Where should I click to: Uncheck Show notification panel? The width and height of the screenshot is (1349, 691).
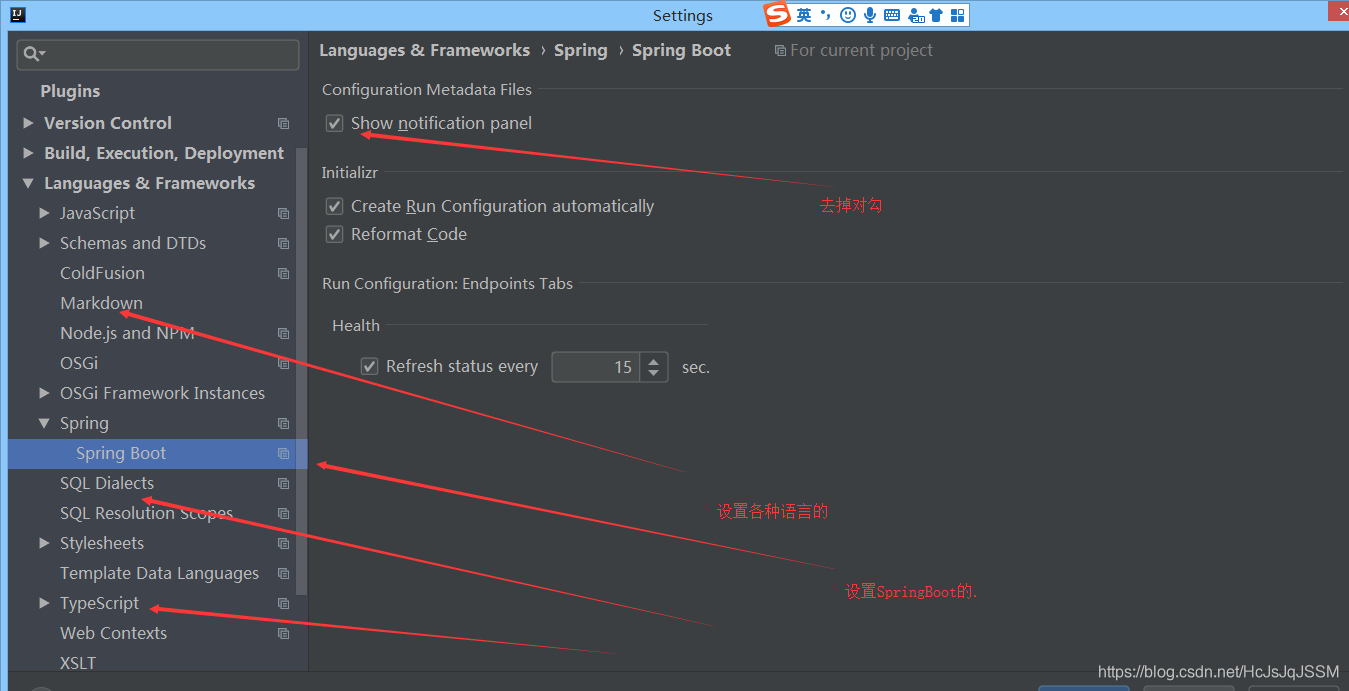pos(335,123)
